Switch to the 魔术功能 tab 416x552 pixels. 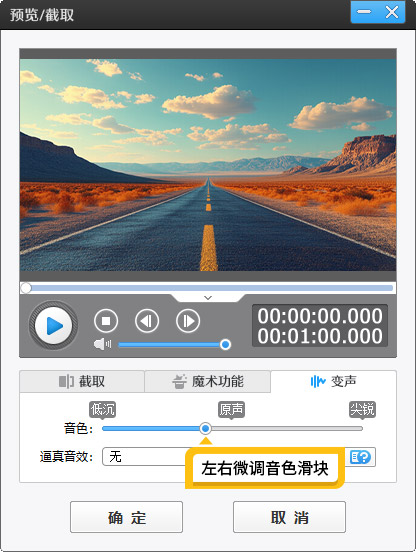pyautogui.click(x=208, y=381)
